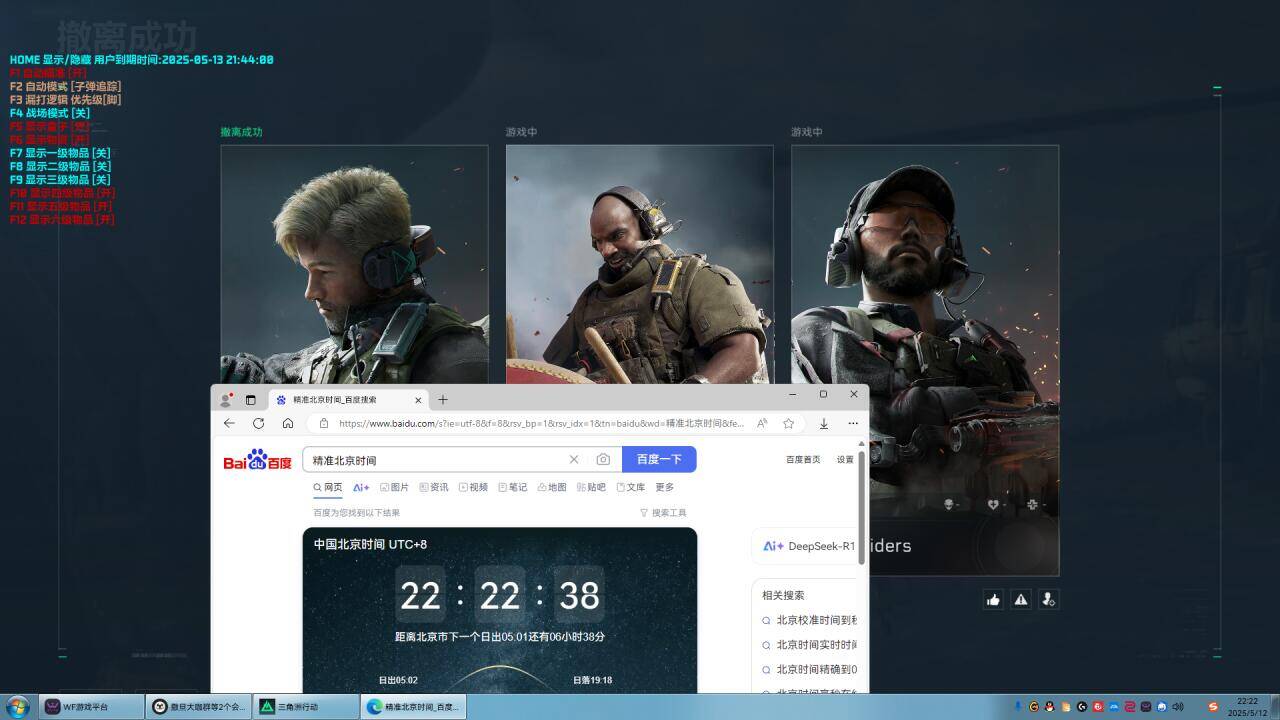Click the overlay line F2 自动模式 [子弹追踪]

coord(65,86)
